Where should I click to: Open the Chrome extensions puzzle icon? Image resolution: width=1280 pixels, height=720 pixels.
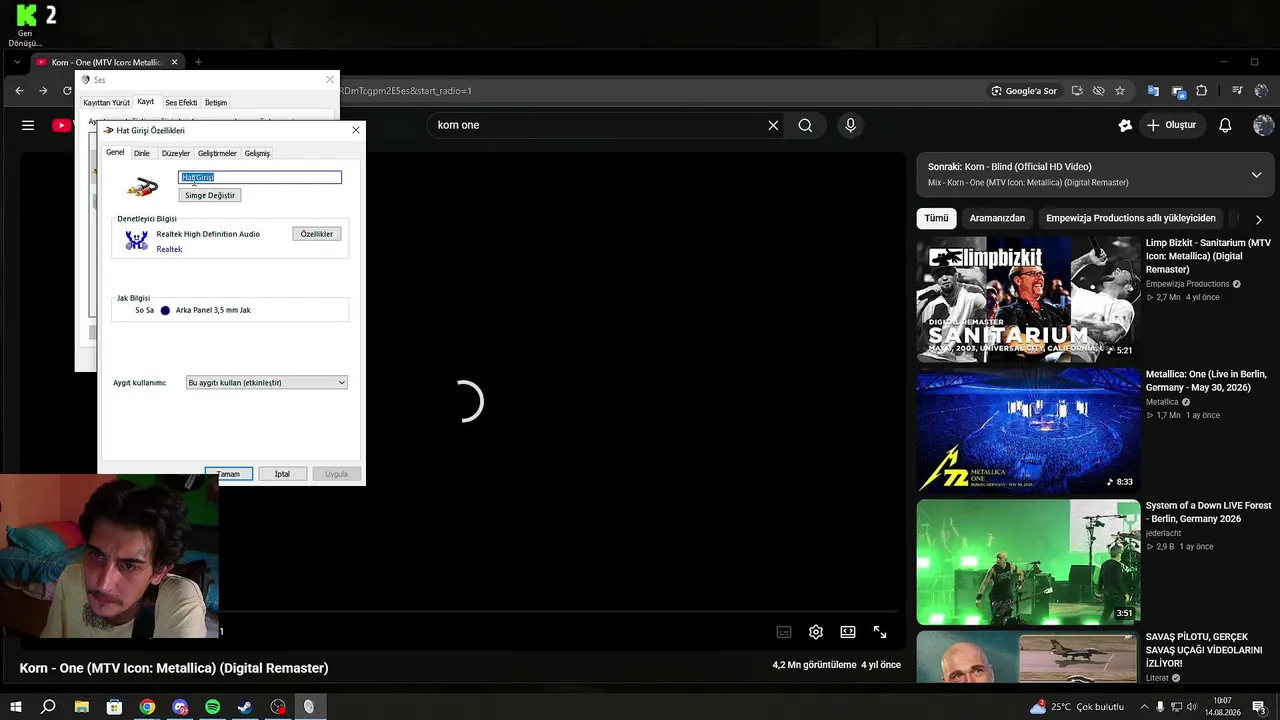[1202, 90]
